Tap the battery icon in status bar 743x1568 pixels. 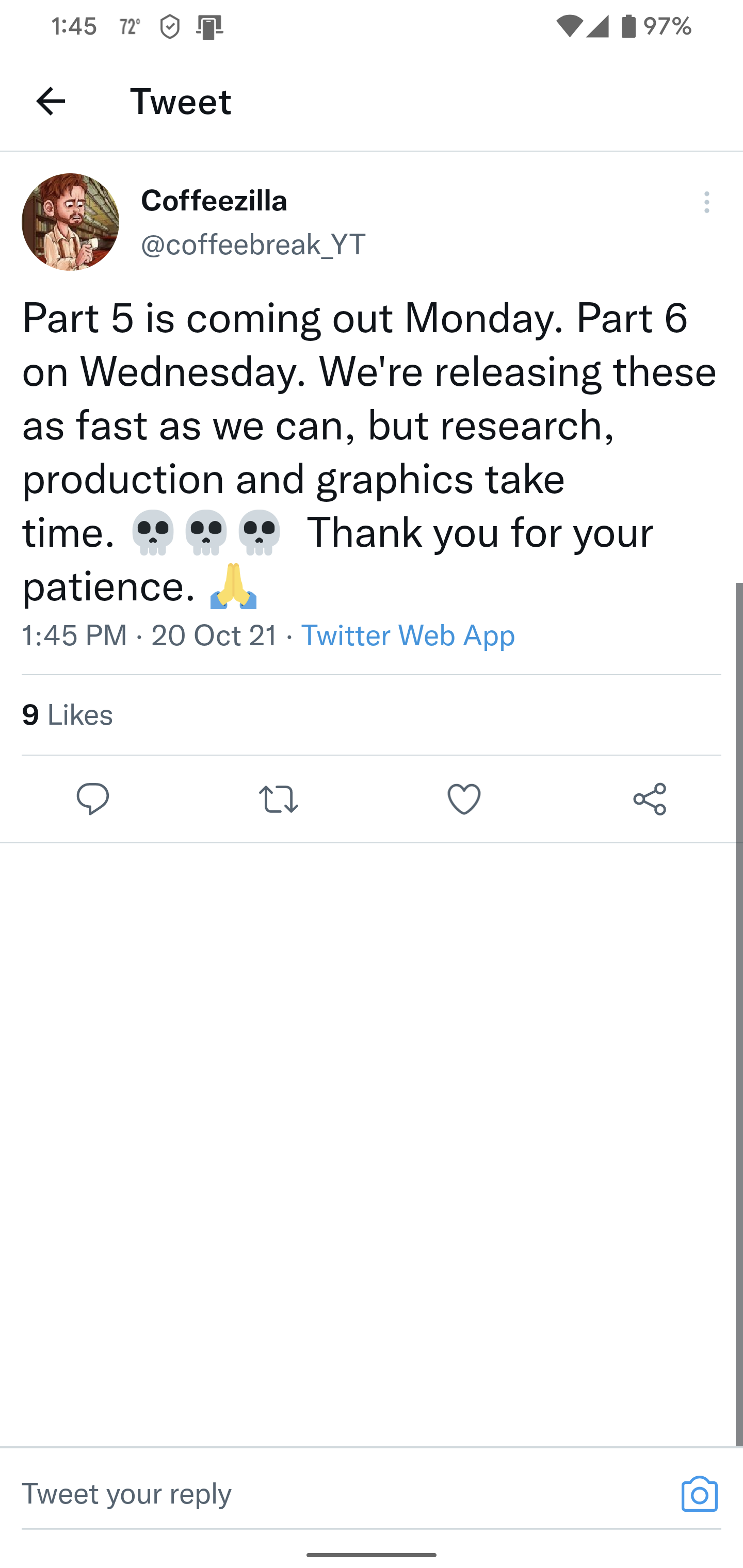[x=628, y=26]
